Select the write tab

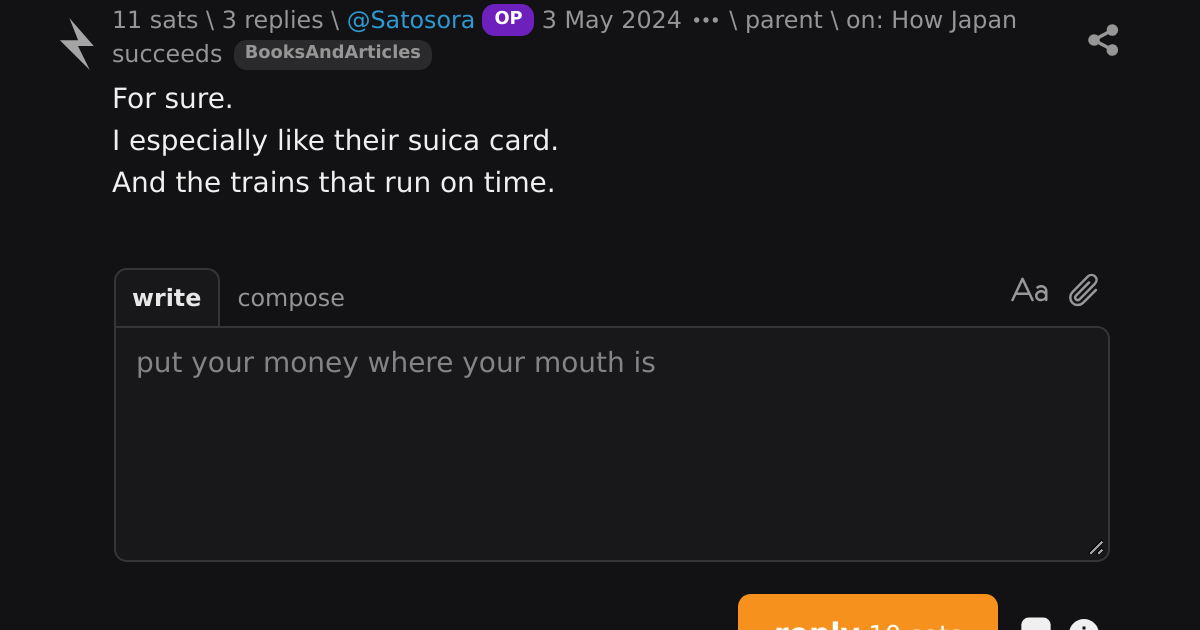coord(167,298)
